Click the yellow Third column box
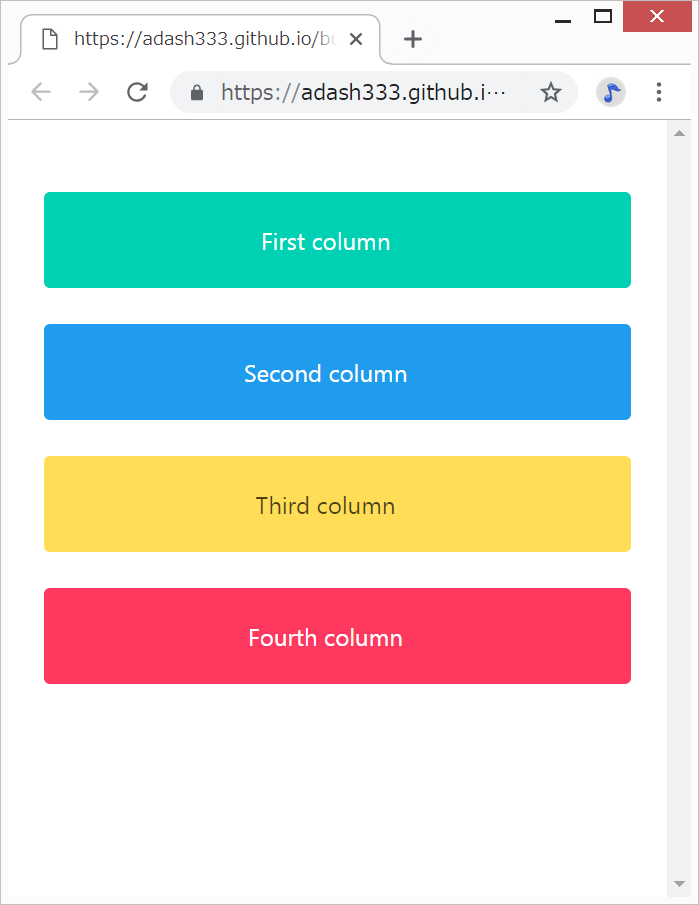 (x=337, y=504)
